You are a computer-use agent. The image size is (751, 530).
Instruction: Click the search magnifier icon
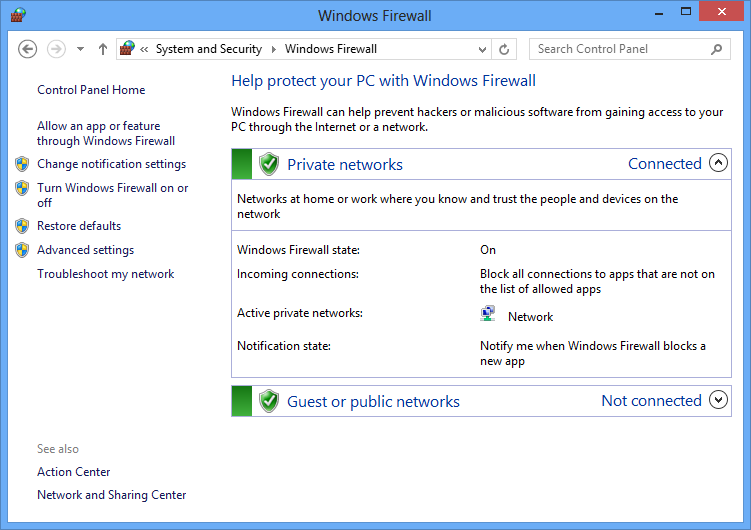point(716,49)
